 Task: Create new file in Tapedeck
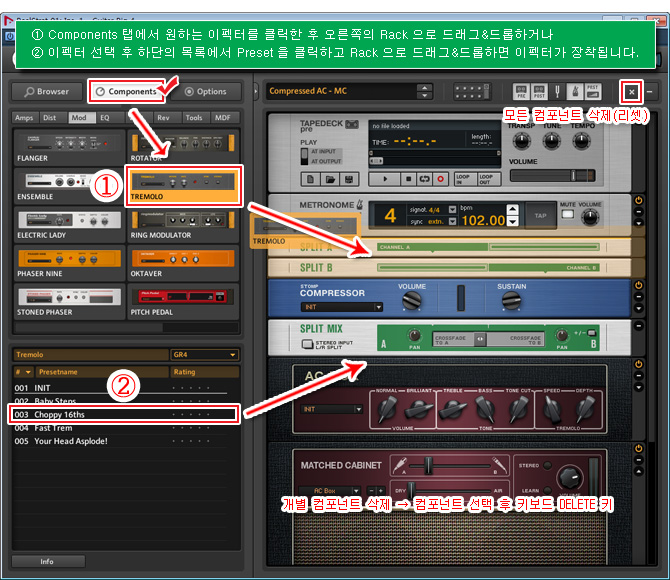click(311, 179)
